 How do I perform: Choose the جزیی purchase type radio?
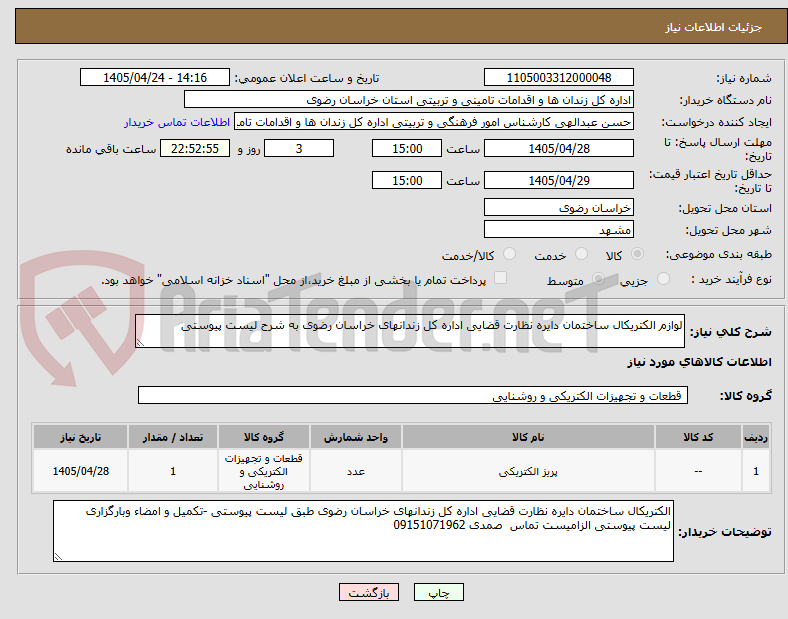click(663, 279)
